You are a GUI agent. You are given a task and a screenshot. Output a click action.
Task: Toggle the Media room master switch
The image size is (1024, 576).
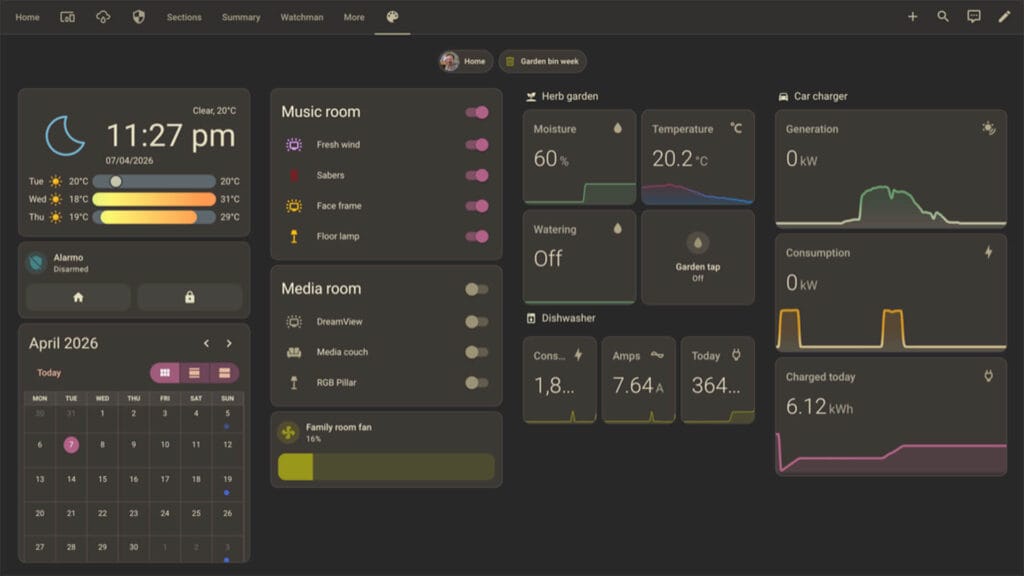coord(477,289)
